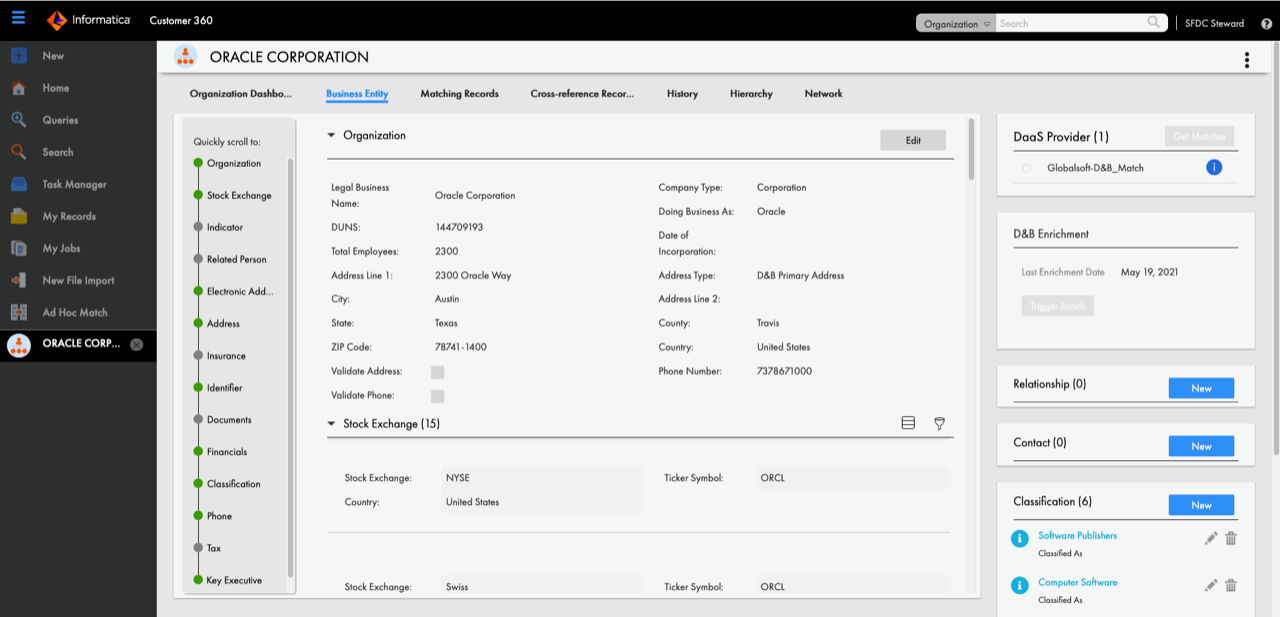
Task: Click the Get Matches button
Action: click(x=1200, y=136)
